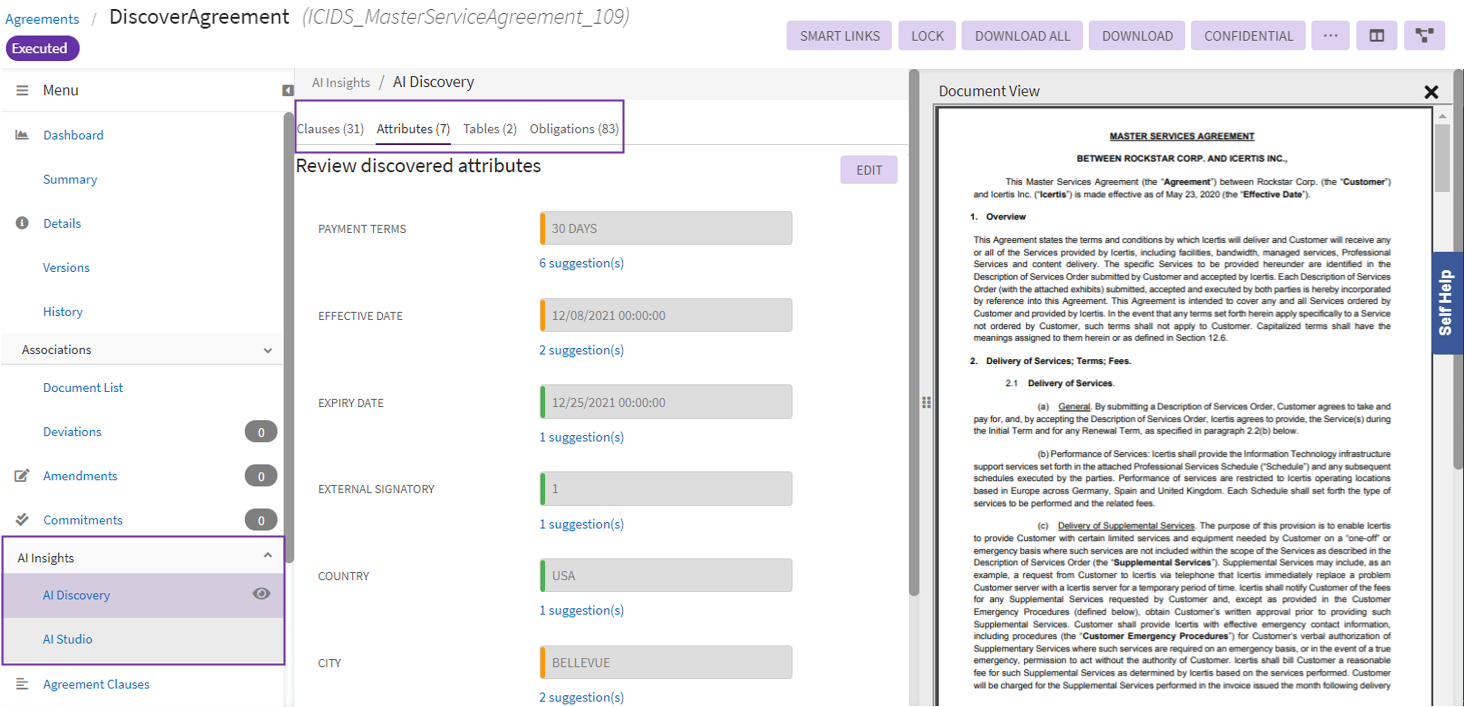Open the Obligations (83) tab
This screenshot has width=1465, height=707.
click(574, 129)
